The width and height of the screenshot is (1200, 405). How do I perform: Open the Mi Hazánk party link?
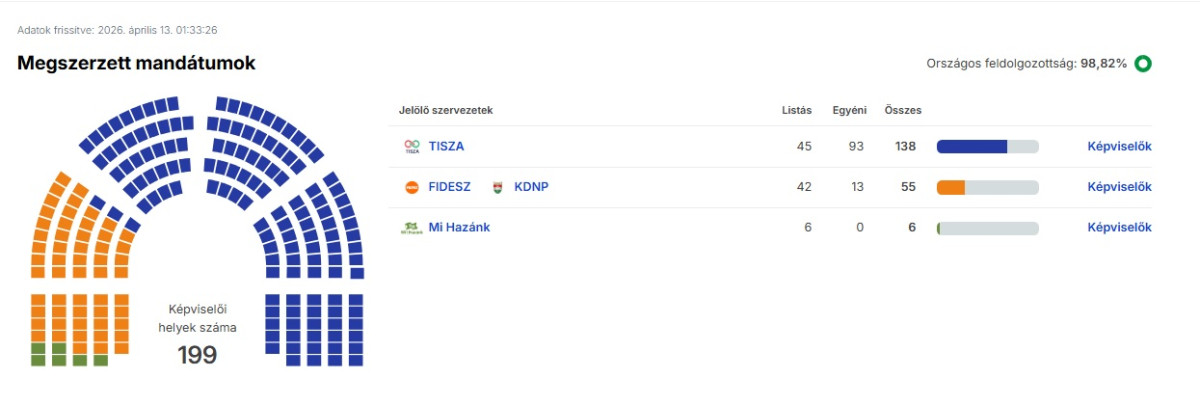[x=459, y=228]
